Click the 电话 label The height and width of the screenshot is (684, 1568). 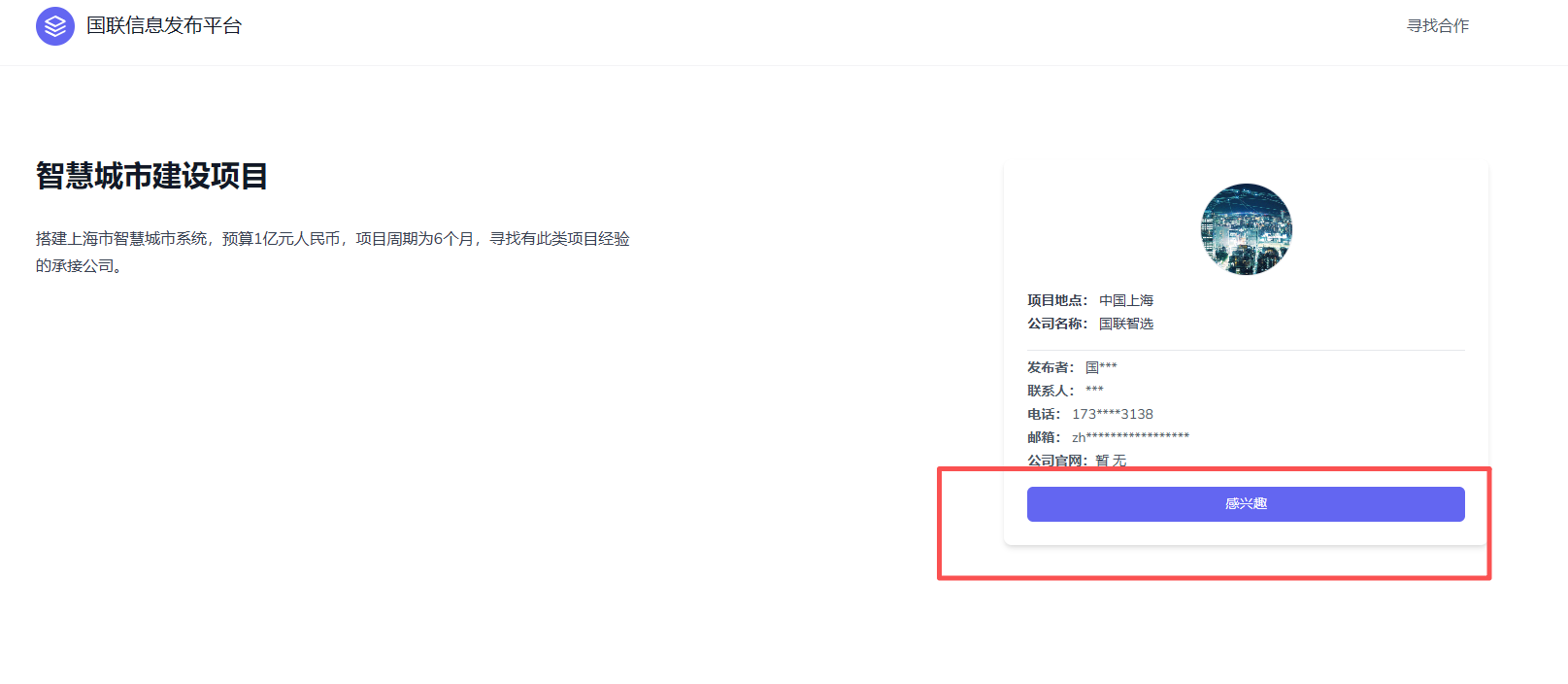pos(1044,415)
